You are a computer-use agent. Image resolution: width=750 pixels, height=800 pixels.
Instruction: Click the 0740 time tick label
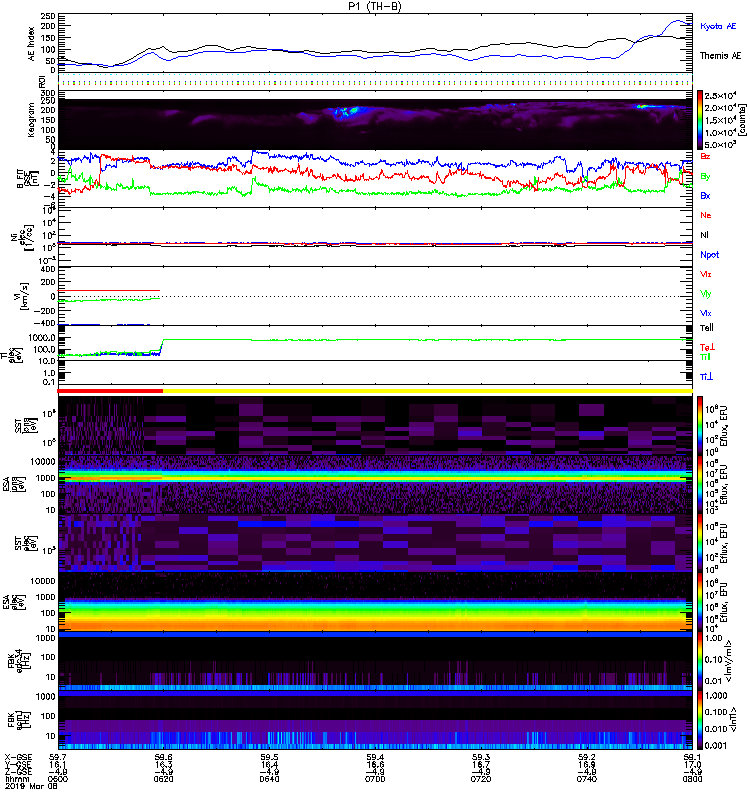click(x=587, y=779)
